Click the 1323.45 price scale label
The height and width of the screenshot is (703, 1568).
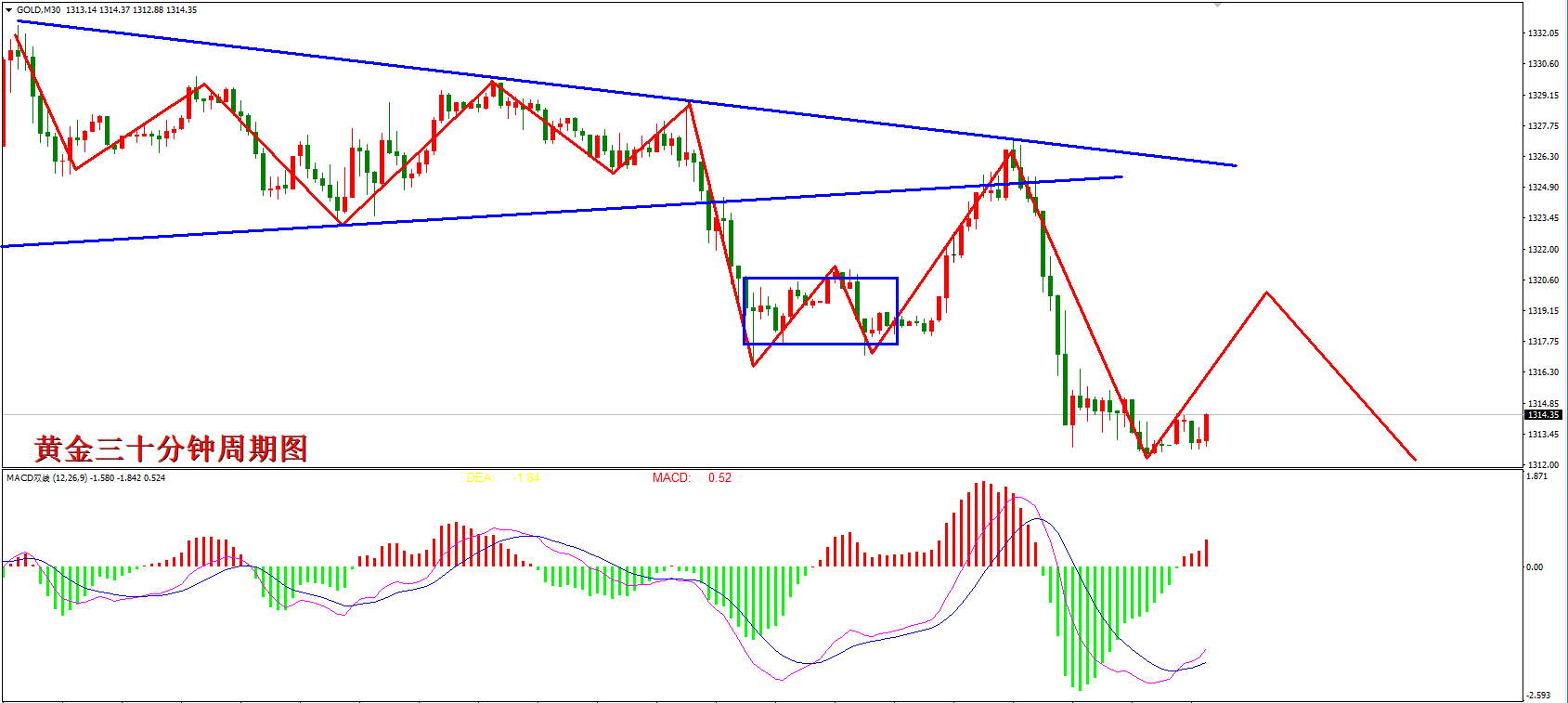point(1544,218)
